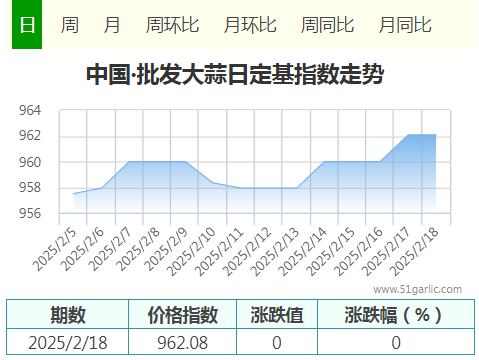Click the 964 y-axis value label

(x=30, y=110)
